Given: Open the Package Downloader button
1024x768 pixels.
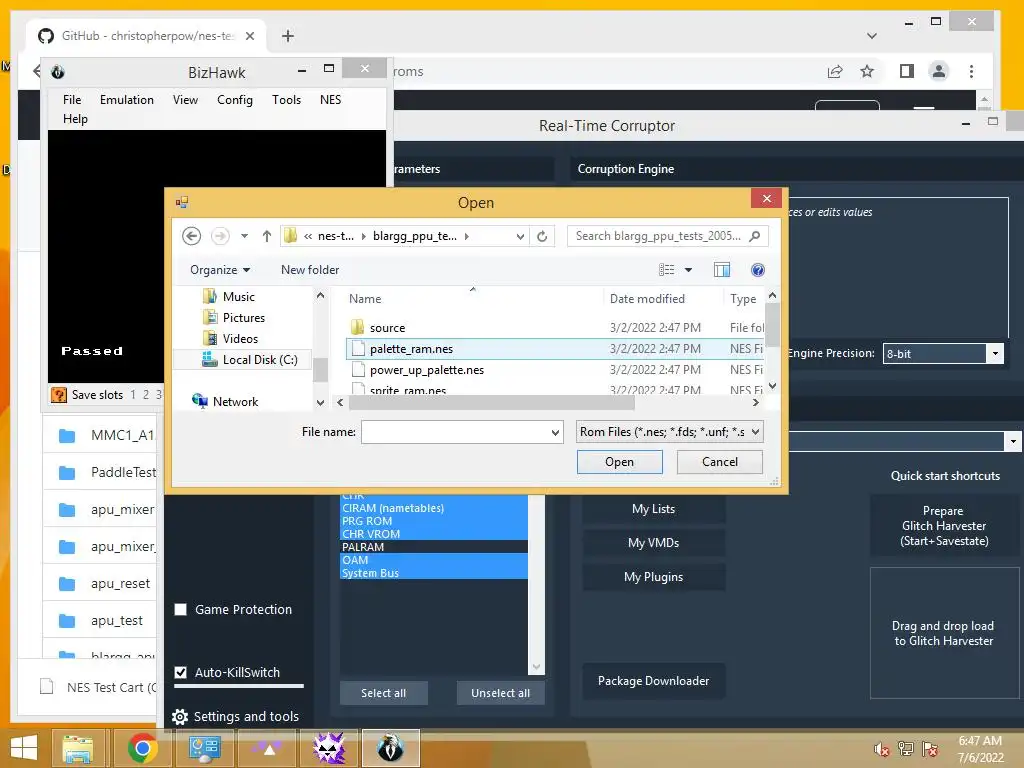Looking at the screenshot, I should [x=654, y=680].
